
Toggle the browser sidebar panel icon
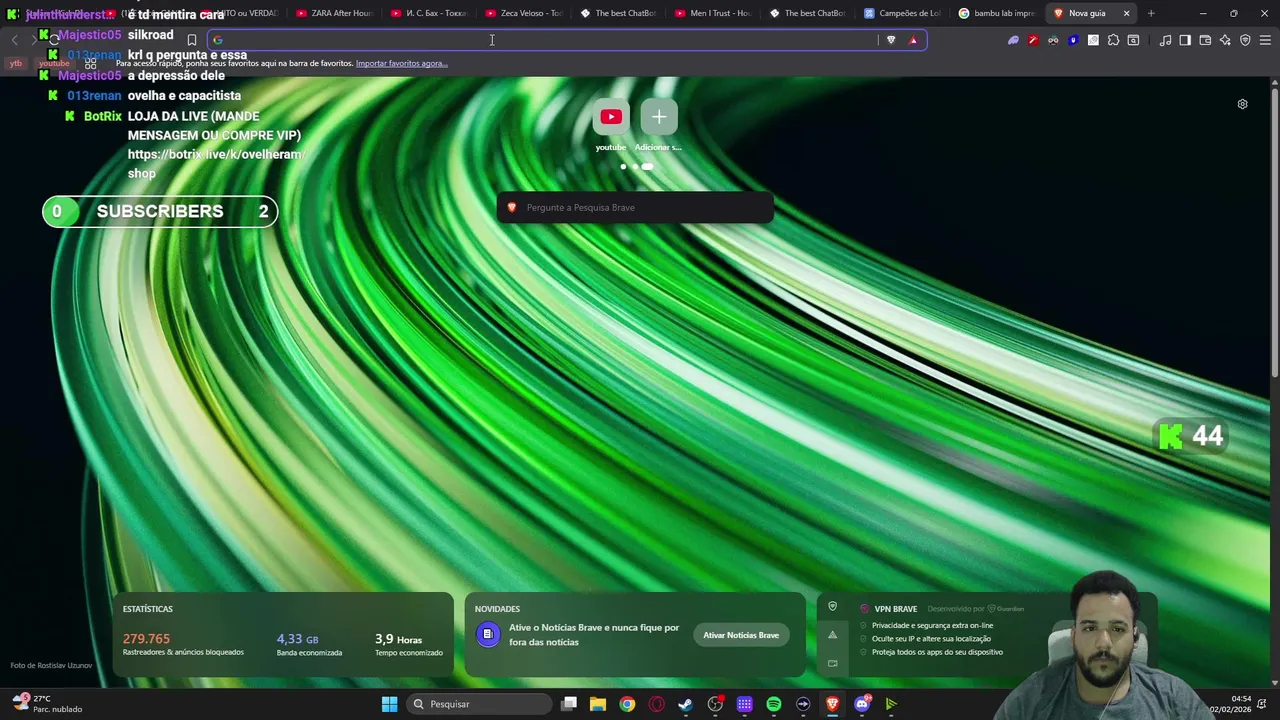[1185, 40]
